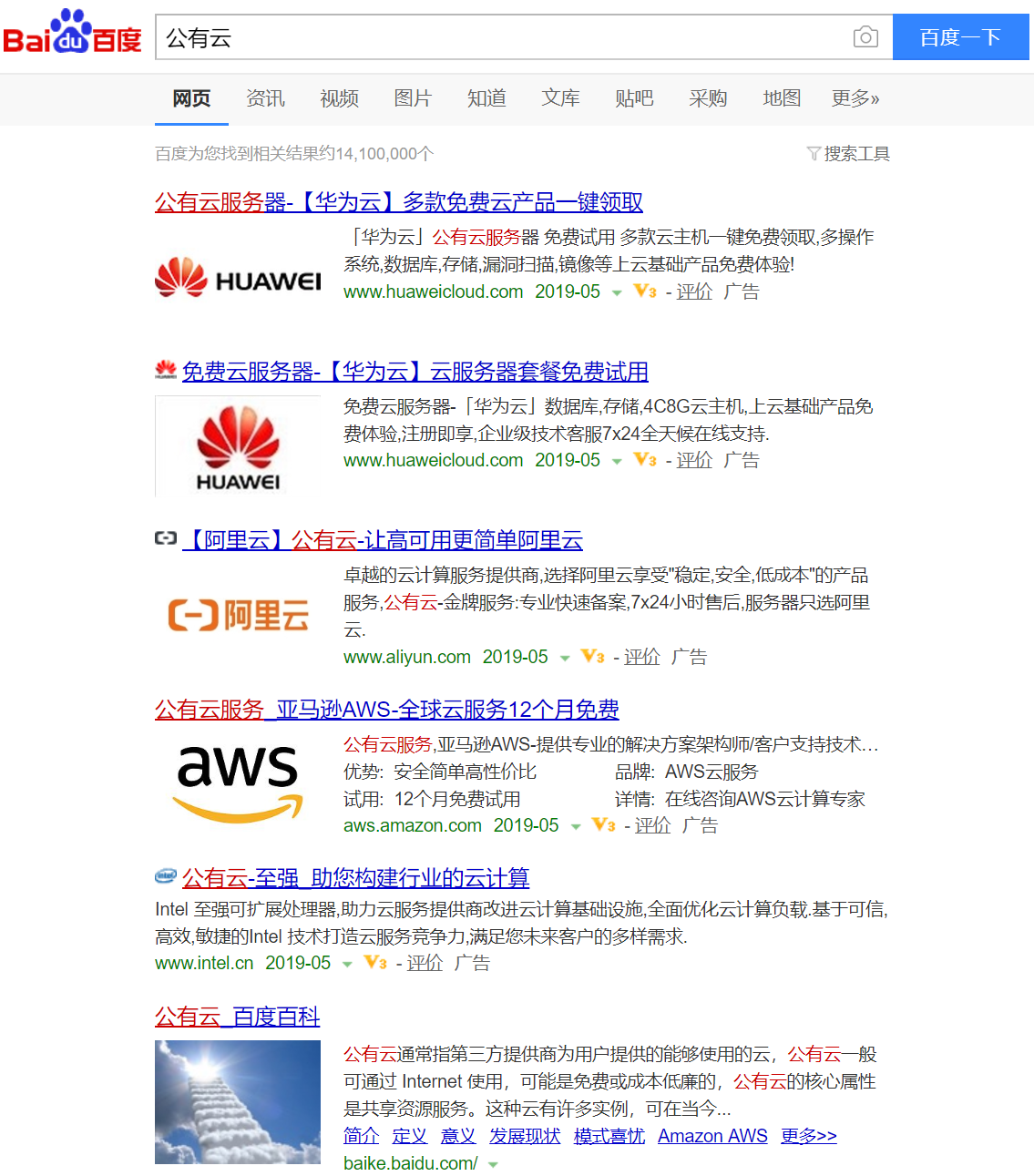Click the small Huawei favicon beside 免费云服务器 title
1034x1176 pixels.
[x=166, y=370]
